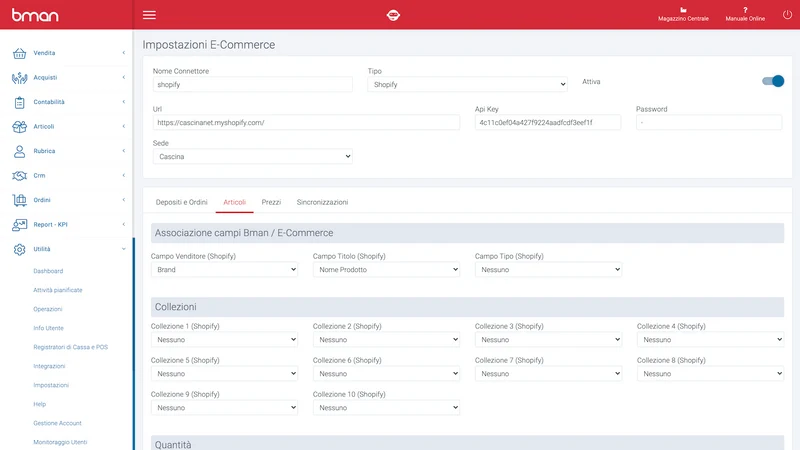Open Collezione 5 (Shopify) dropdown
Image resolution: width=800 pixels, height=450 pixels.
click(x=224, y=373)
